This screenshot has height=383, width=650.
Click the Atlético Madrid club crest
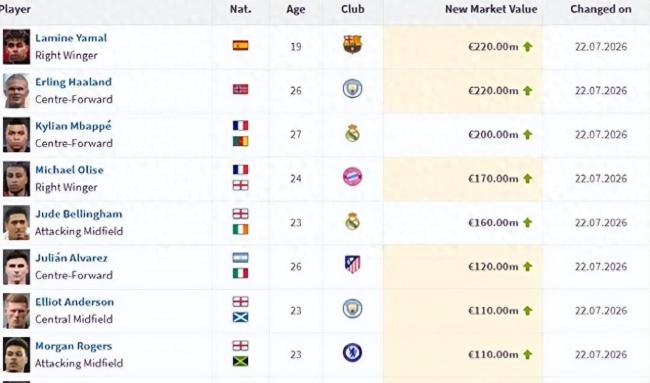[352, 264]
